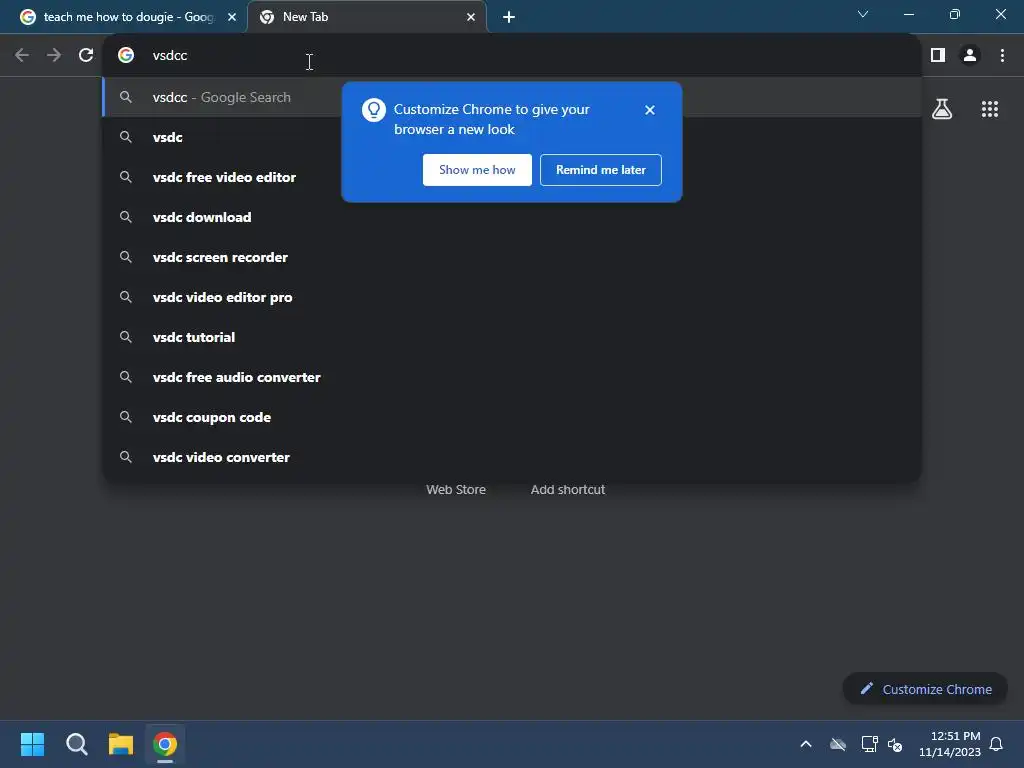Show hidden system tray icons
Screen dimensions: 1024x768
click(x=806, y=744)
